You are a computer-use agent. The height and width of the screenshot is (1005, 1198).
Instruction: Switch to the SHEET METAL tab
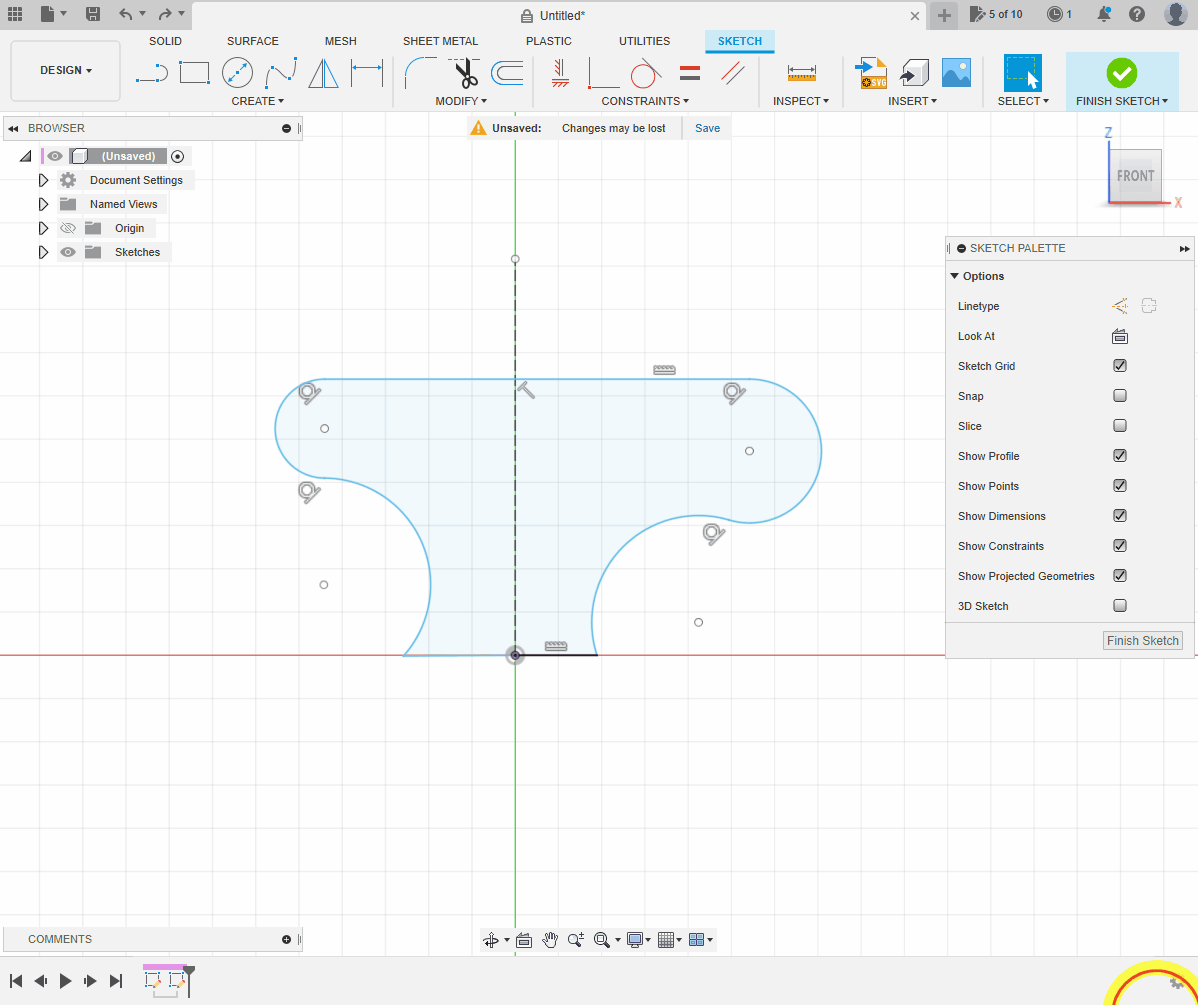coord(440,41)
